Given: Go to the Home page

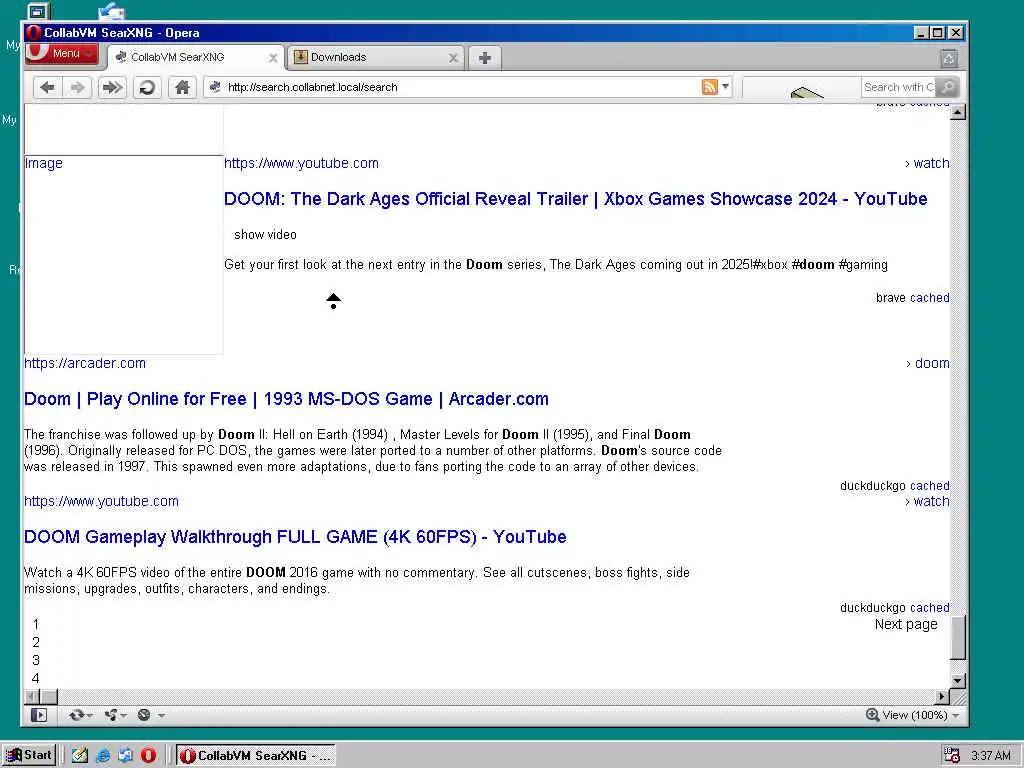Looking at the screenshot, I should [x=182, y=87].
